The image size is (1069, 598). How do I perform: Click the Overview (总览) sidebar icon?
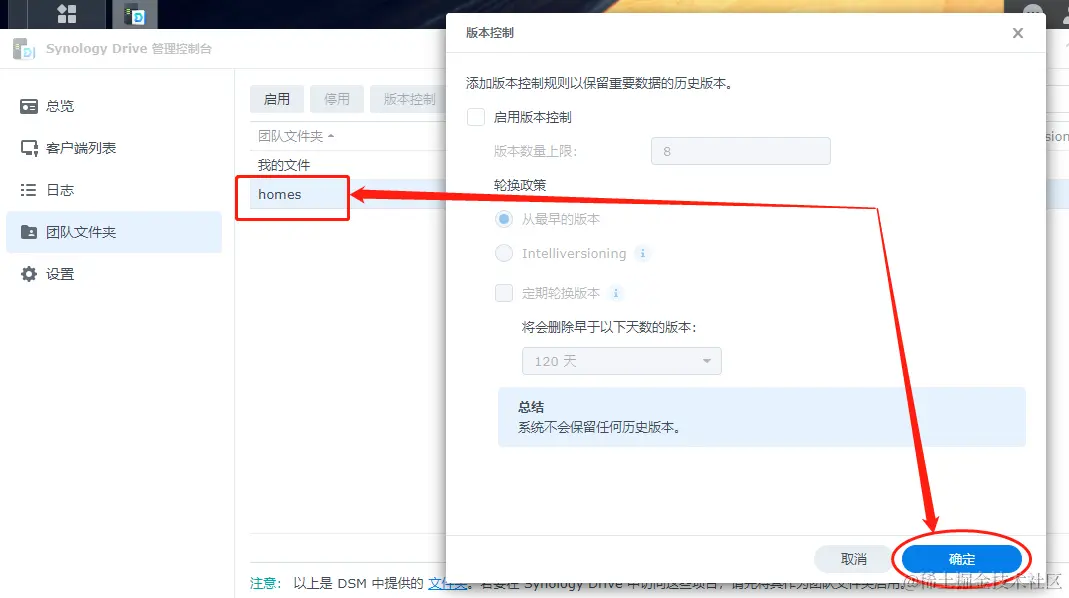(x=29, y=106)
